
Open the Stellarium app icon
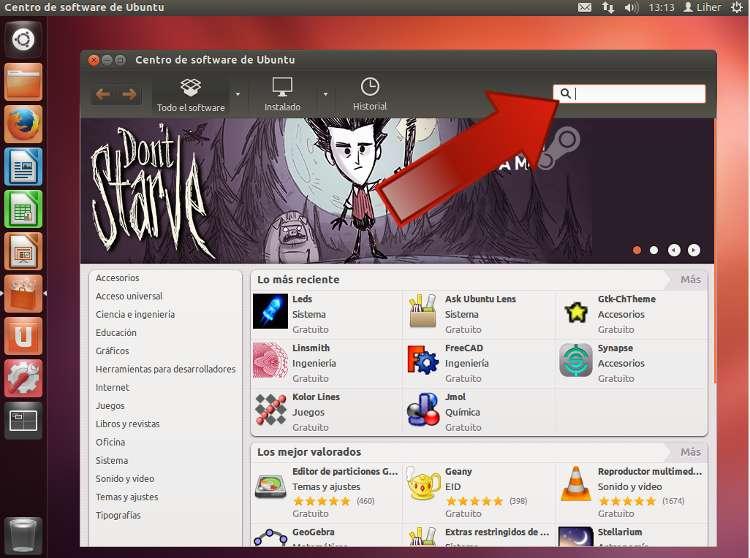(576, 537)
